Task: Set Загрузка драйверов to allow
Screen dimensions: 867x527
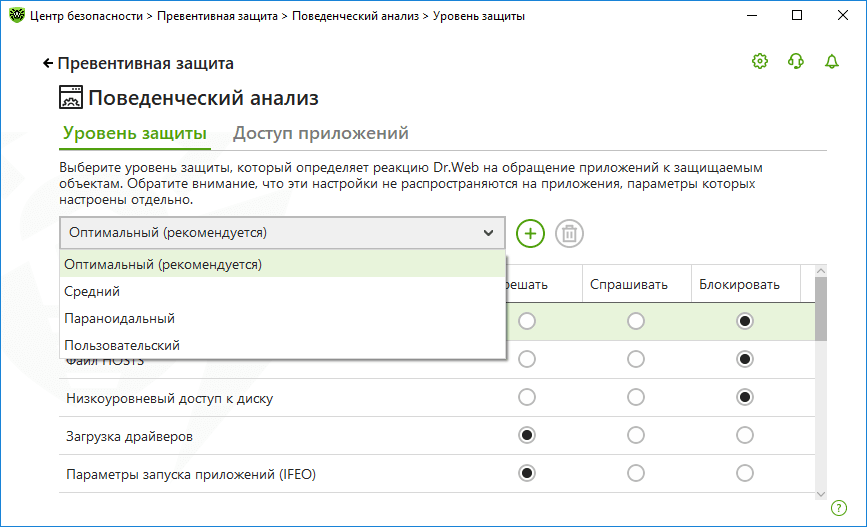Action: pos(527,435)
